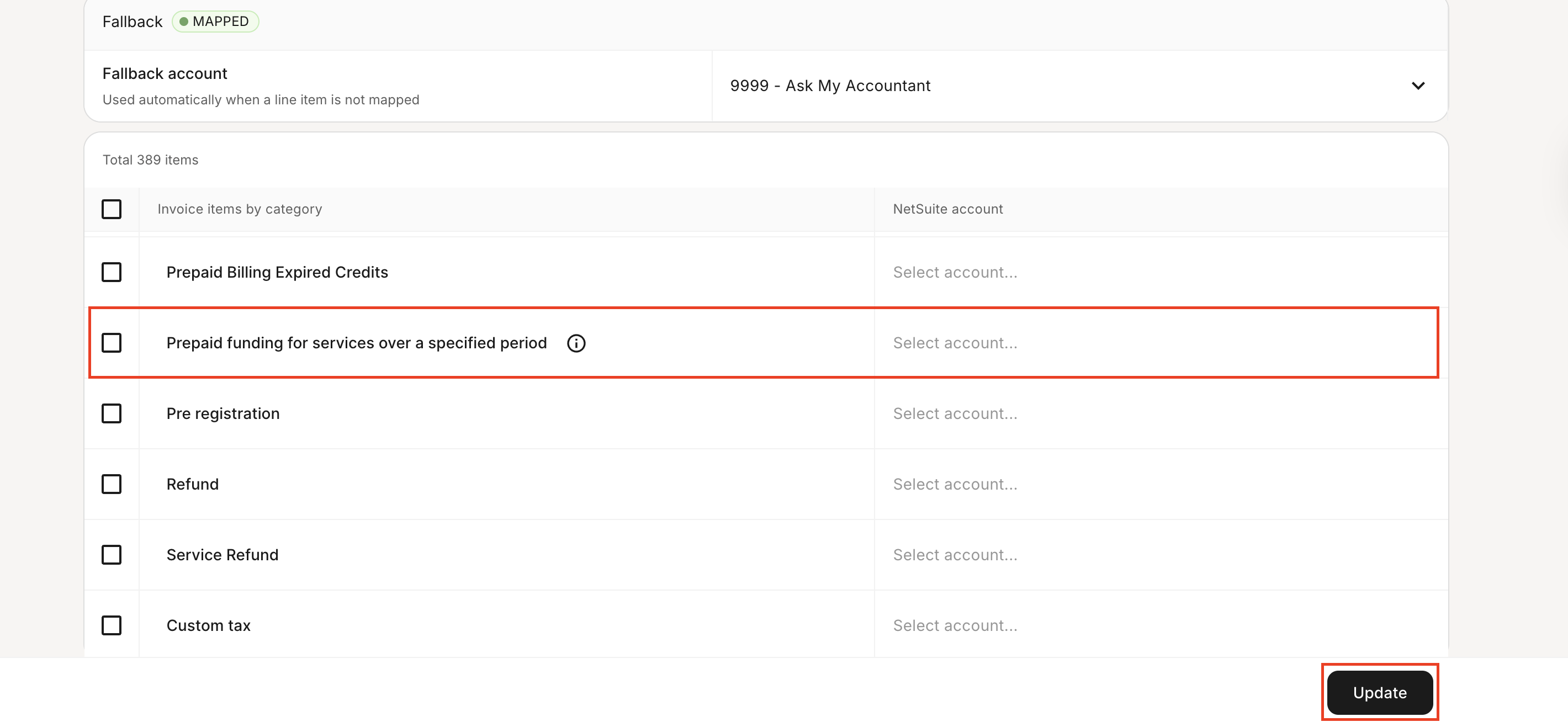Choose NetSuite account for Pre registration

click(955, 413)
